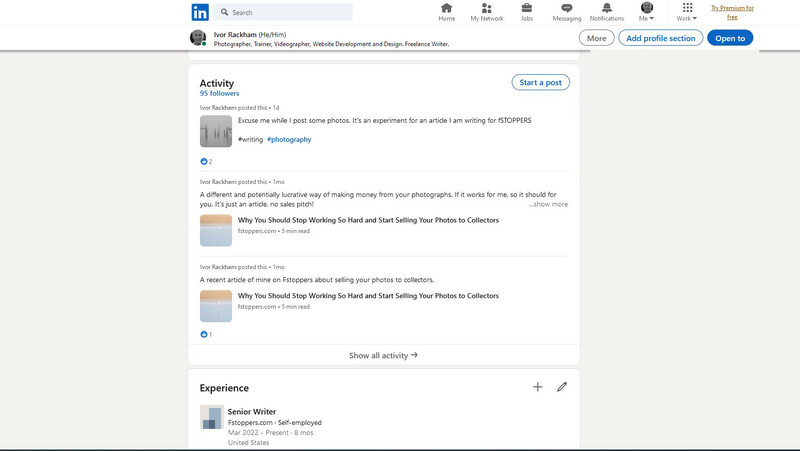Expand the Me profile menu
Image resolution: width=800 pixels, height=451 pixels.
click(x=646, y=12)
